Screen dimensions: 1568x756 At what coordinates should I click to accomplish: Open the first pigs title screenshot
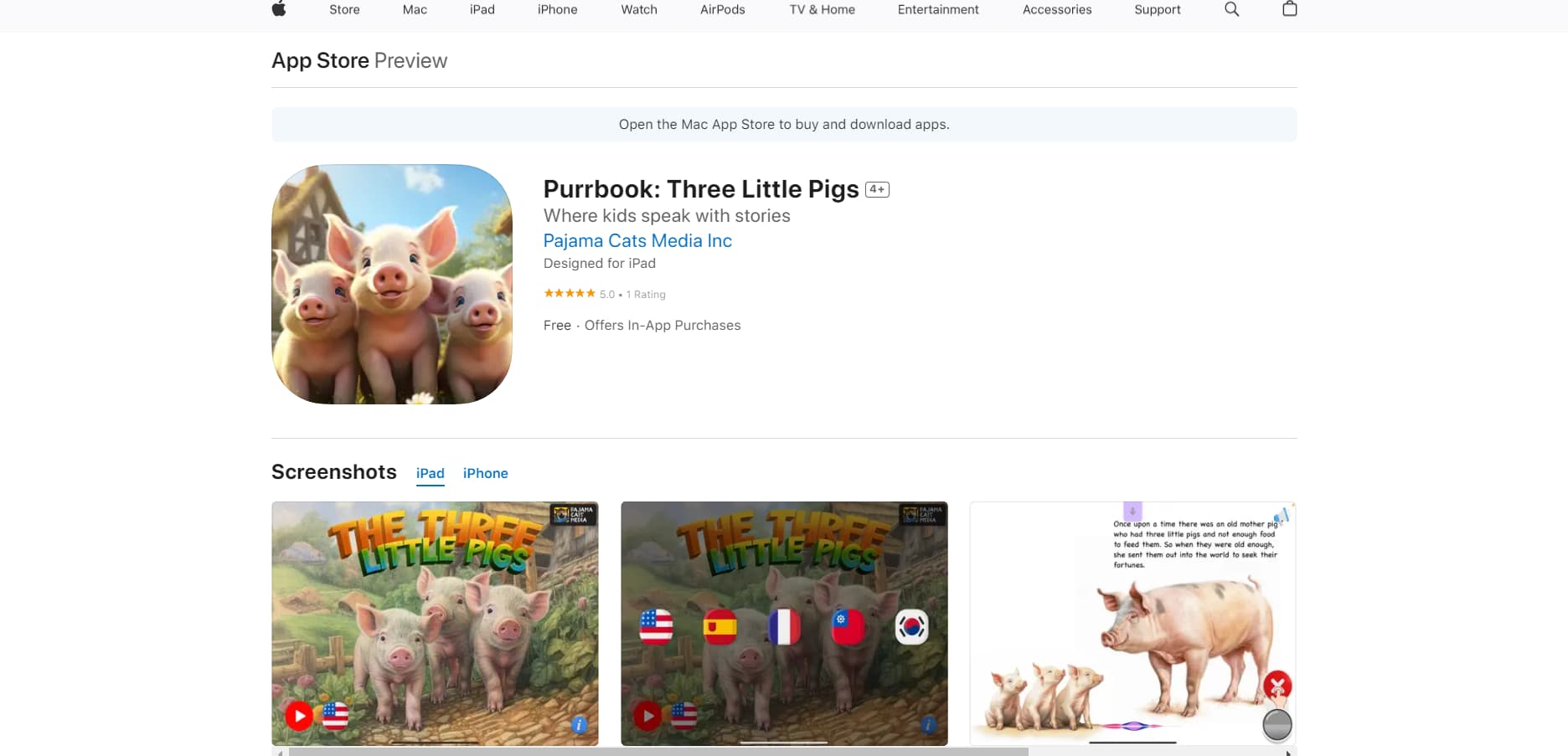(x=435, y=623)
